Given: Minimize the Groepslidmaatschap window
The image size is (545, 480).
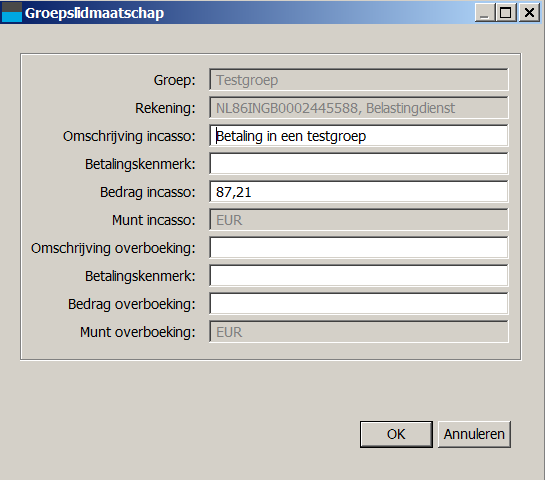Looking at the screenshot, I should click(485, 13).
